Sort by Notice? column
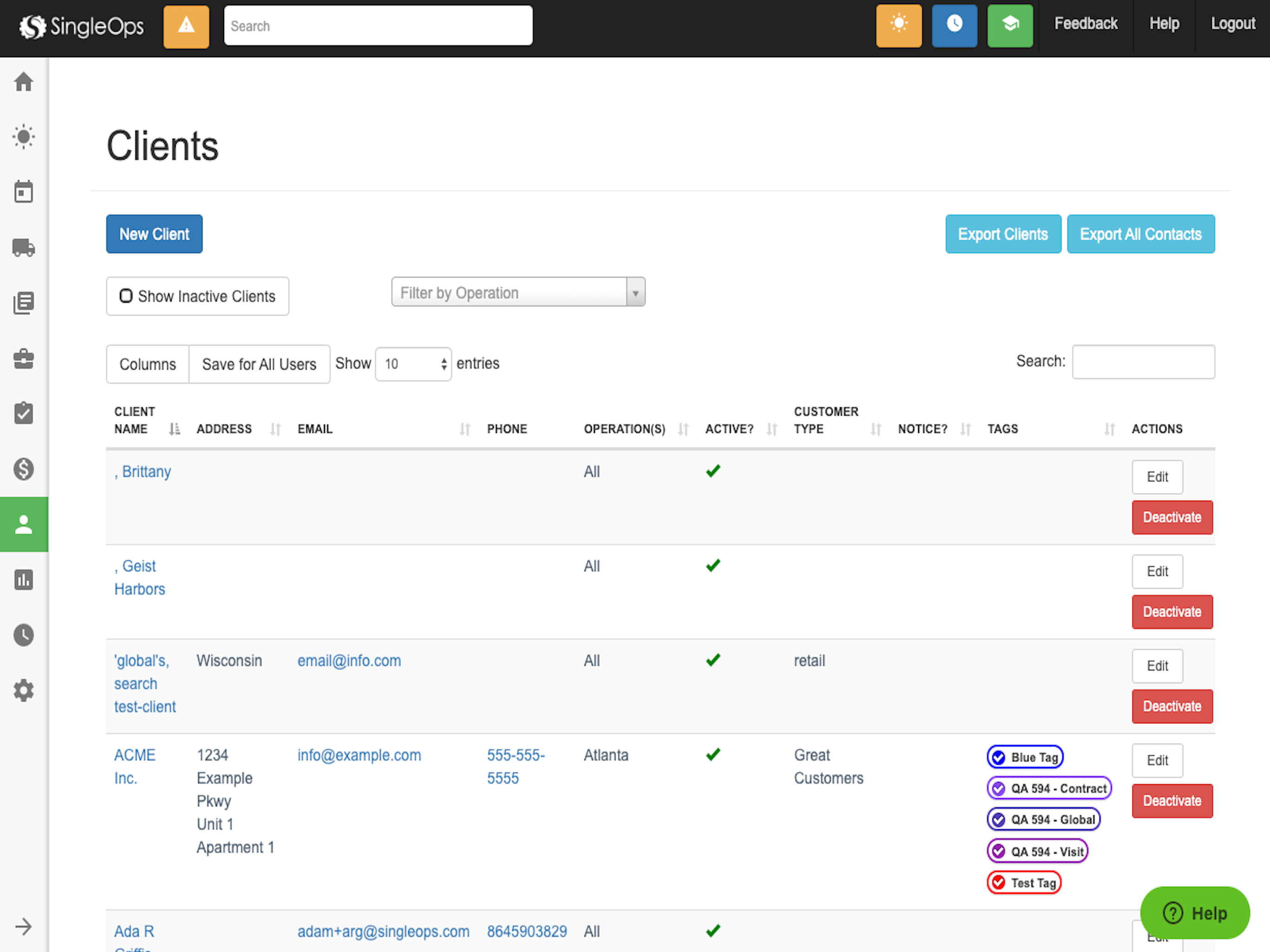 pos(934,429)
